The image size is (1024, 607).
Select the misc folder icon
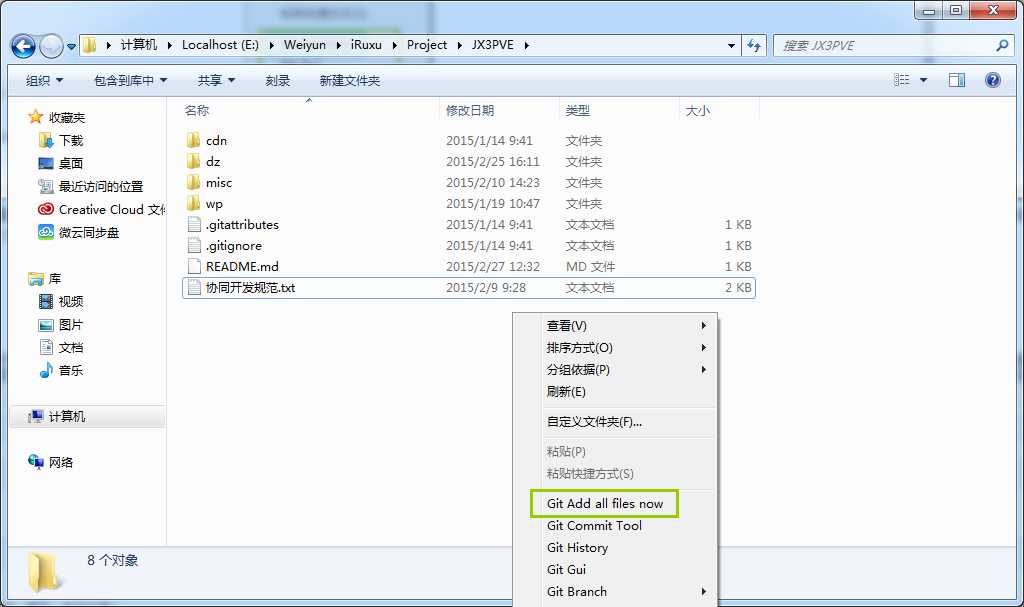click(x=193, y=182)
